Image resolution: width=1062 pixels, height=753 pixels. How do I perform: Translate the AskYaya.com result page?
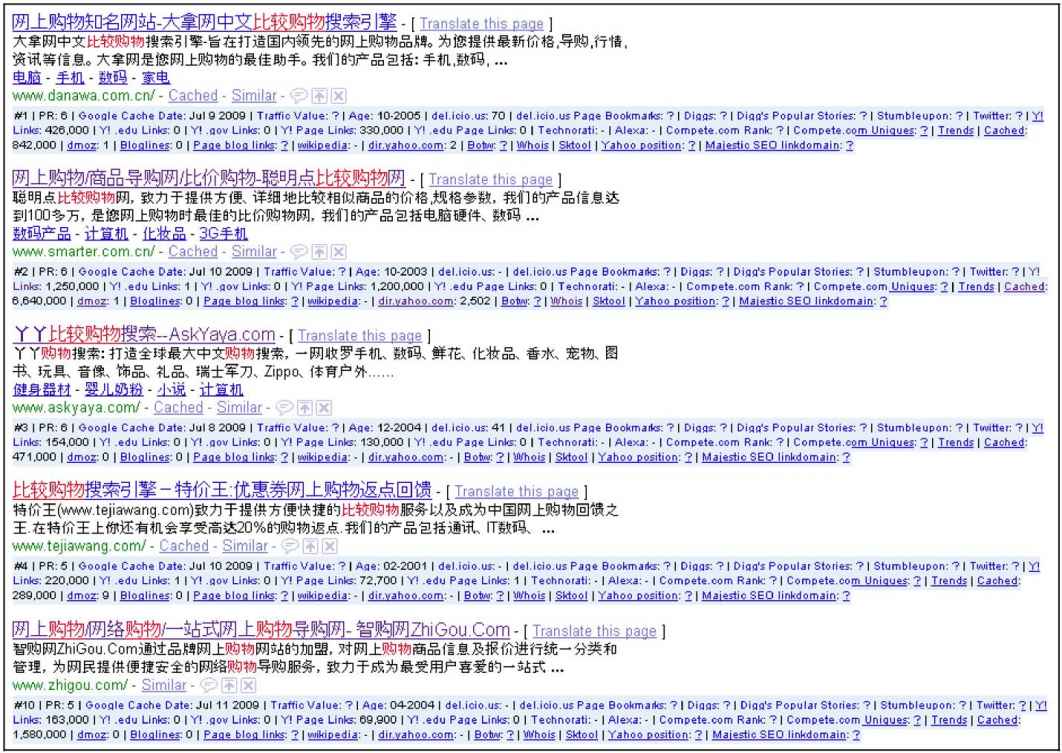(x=360, y=335)
